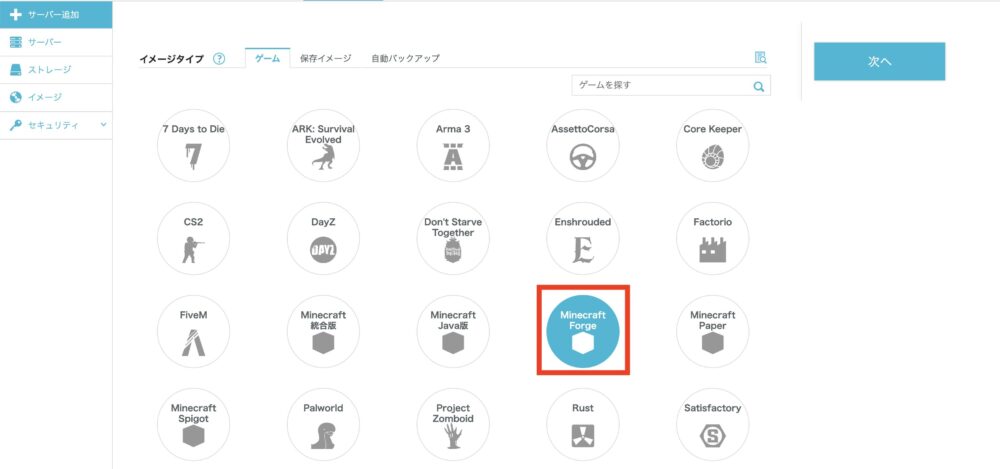Viewport: 1000px width, 469px height.
Task: Click サーバー追加 in the sidebar
Action: pos(56,14)
